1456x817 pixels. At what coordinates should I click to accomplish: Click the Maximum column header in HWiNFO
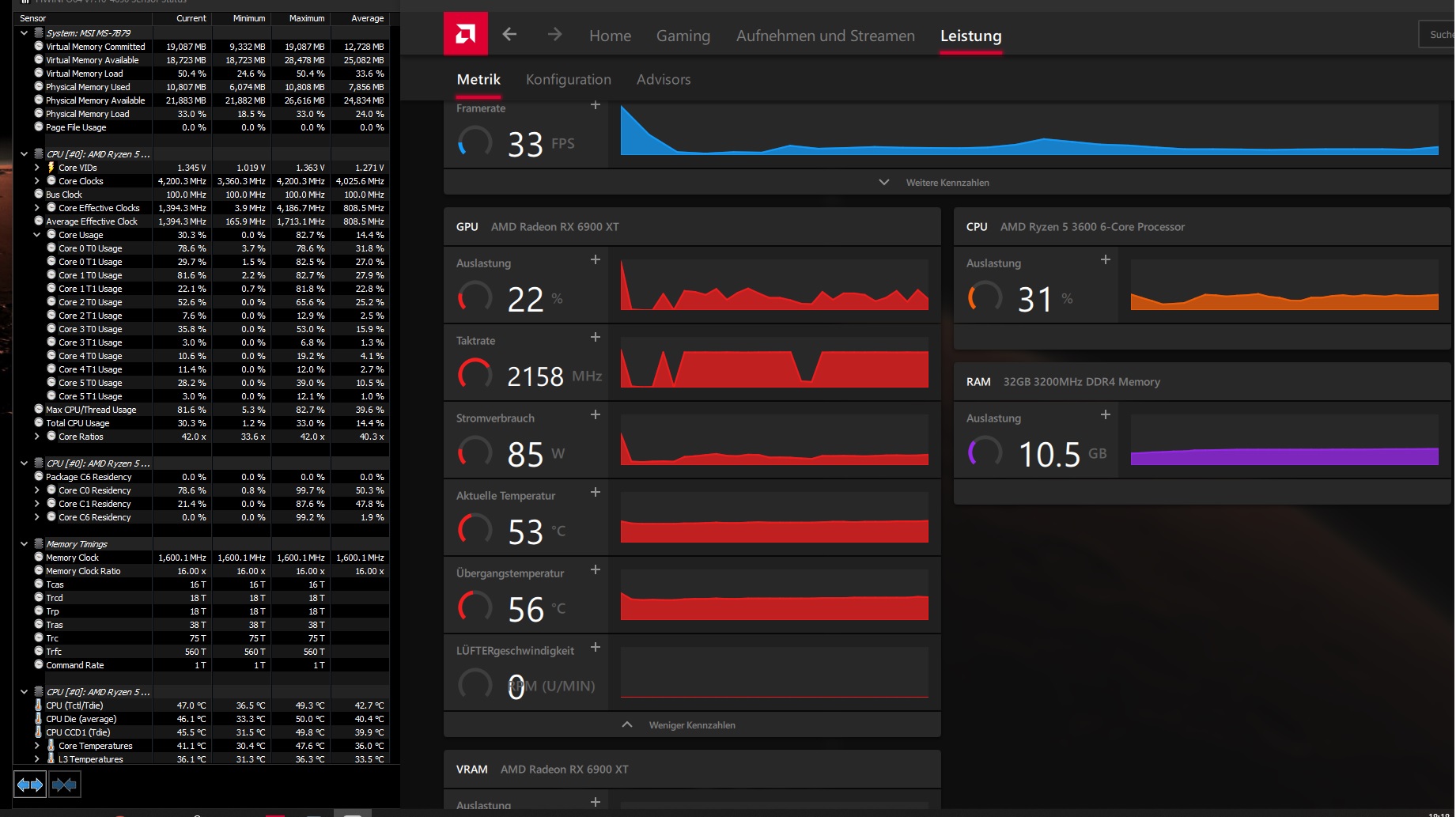coord(301,18)
